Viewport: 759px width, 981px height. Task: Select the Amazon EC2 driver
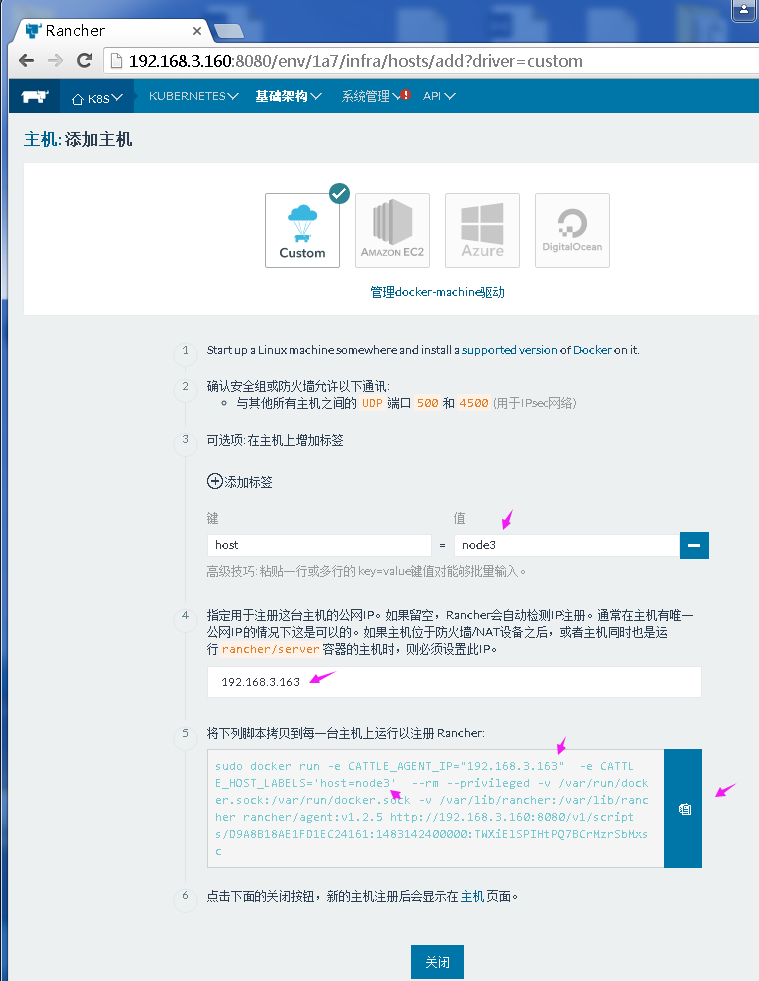(392, 230)
